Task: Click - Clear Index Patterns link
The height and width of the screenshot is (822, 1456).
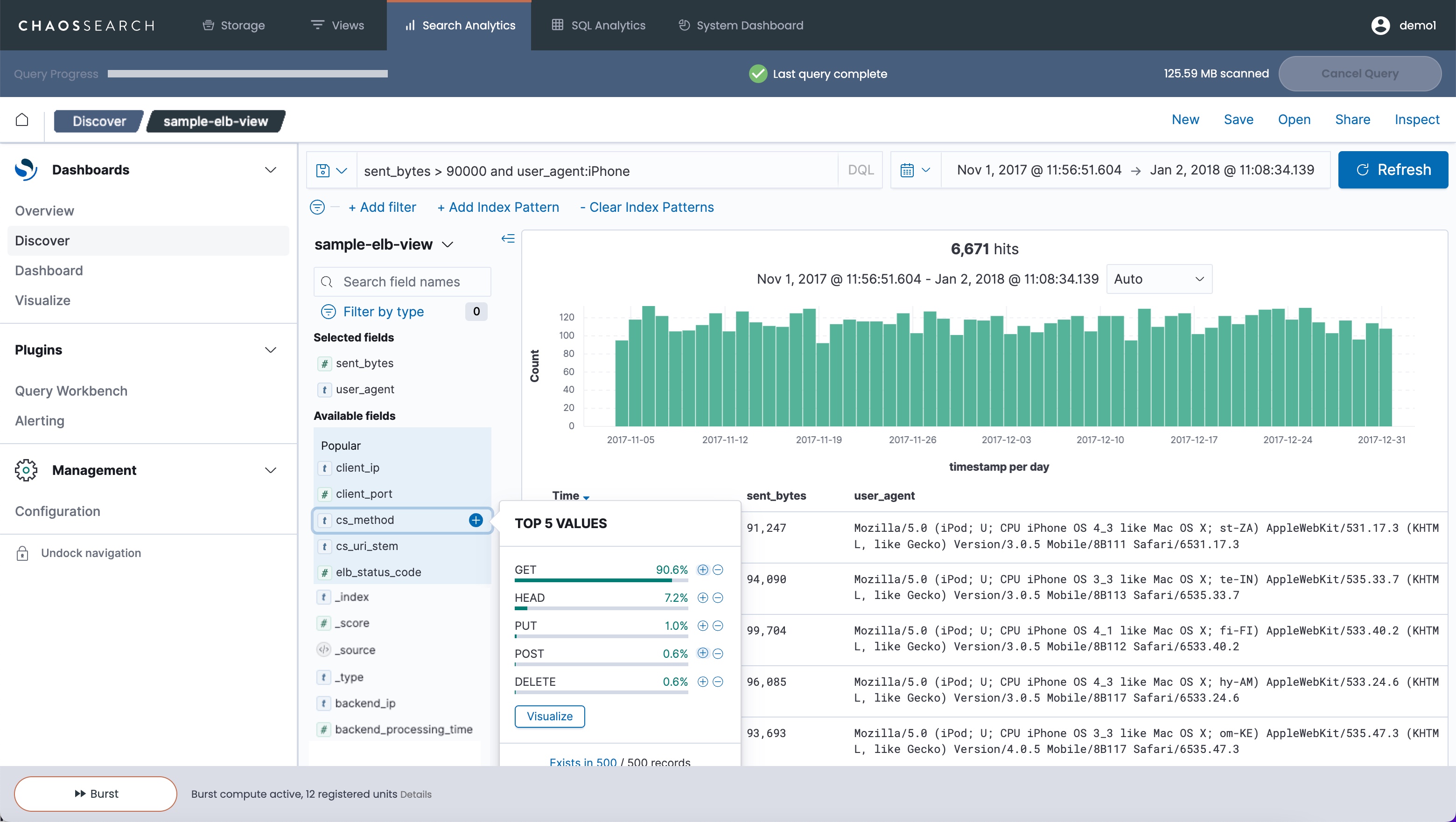Action: [x=647, y=207]
